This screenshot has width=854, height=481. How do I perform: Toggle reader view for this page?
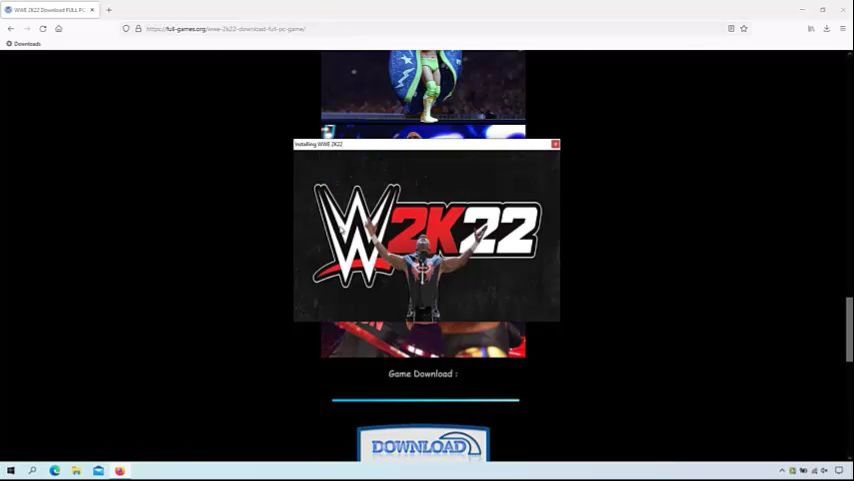(731, 29)
